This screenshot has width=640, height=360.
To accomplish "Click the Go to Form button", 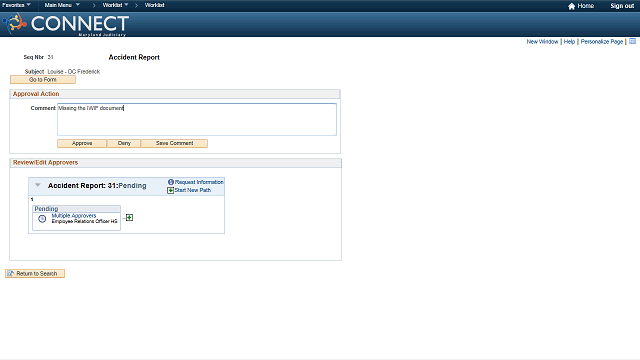I will [43, 80].
